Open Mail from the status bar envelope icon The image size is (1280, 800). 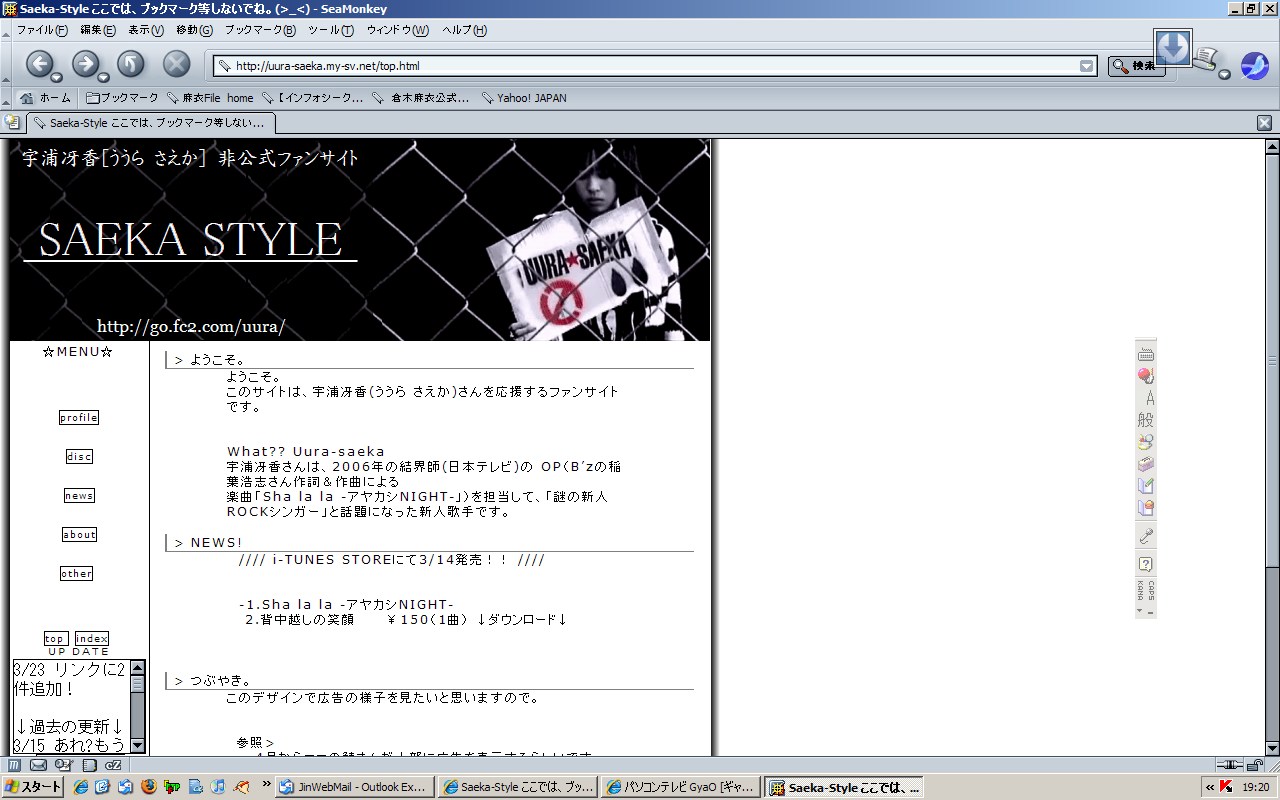(x=38, y=765)
